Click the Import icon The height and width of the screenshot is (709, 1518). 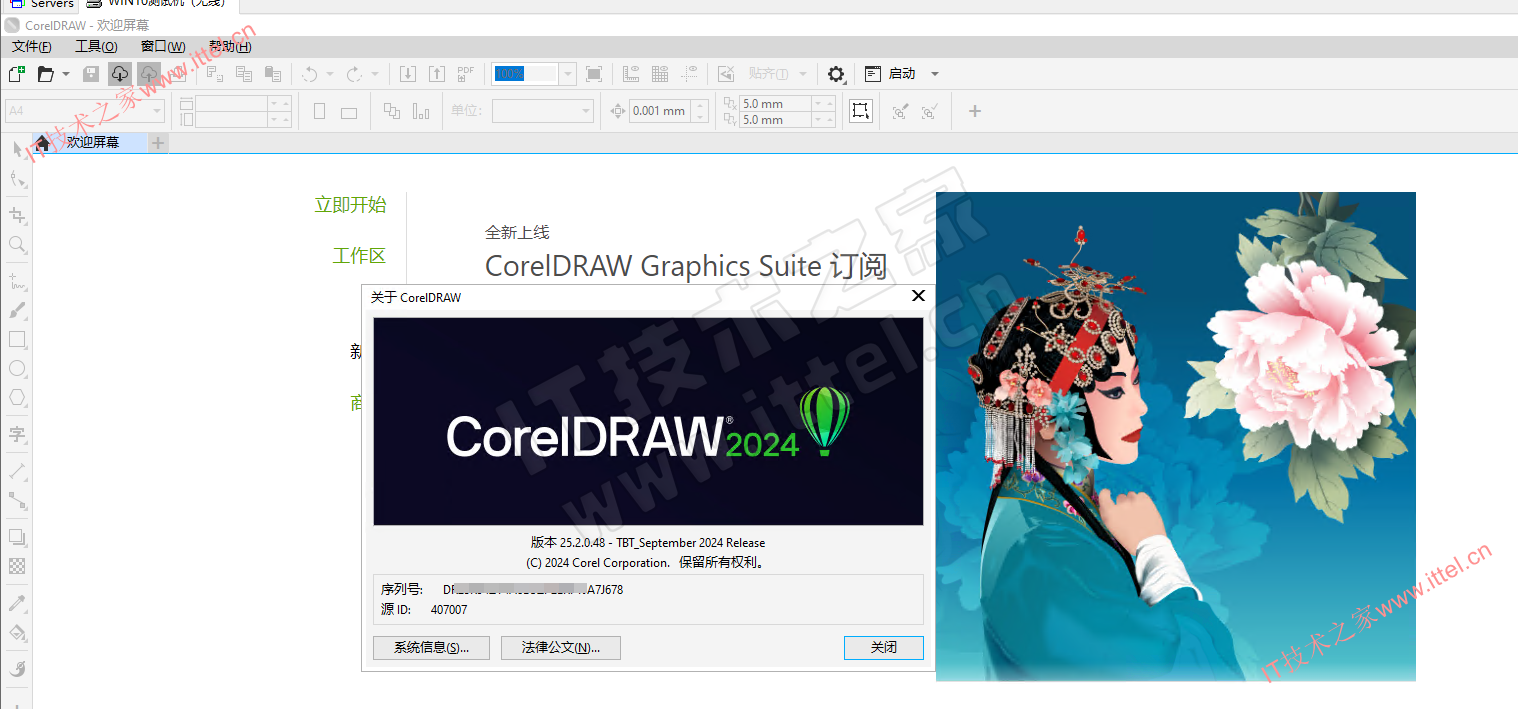coord(408,74)
